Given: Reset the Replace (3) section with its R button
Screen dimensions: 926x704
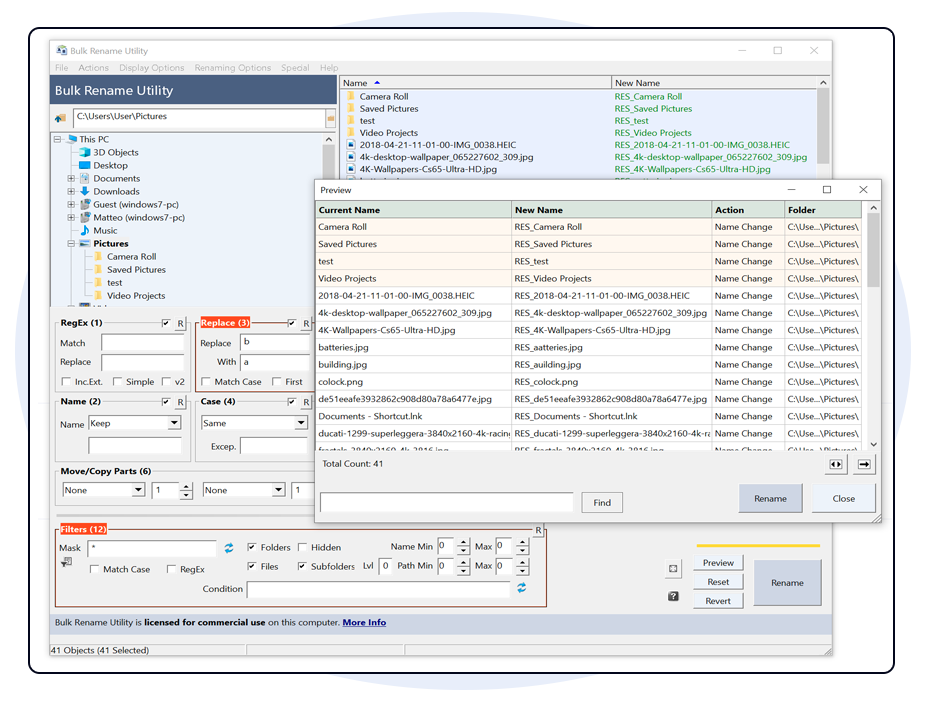Looking at the screenshot, I should 306,324.
